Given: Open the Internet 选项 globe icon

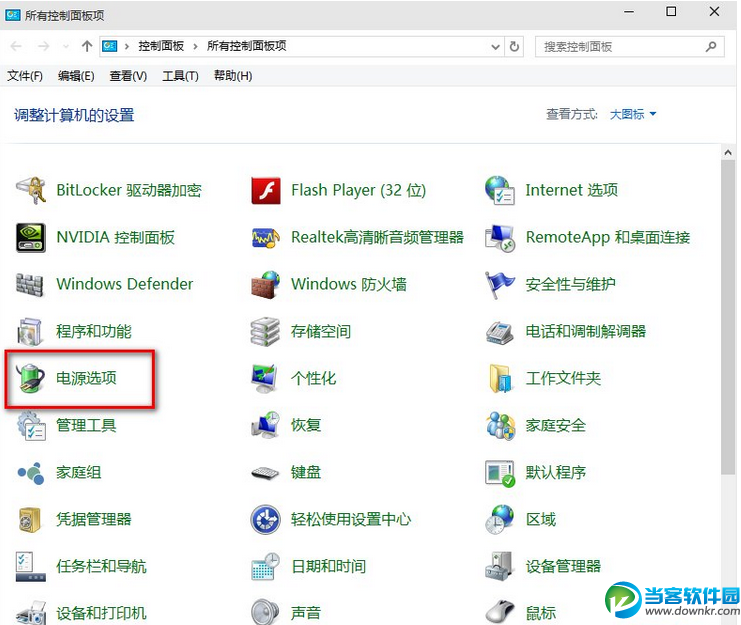Looking at the screenshot, I should point(500,190).
